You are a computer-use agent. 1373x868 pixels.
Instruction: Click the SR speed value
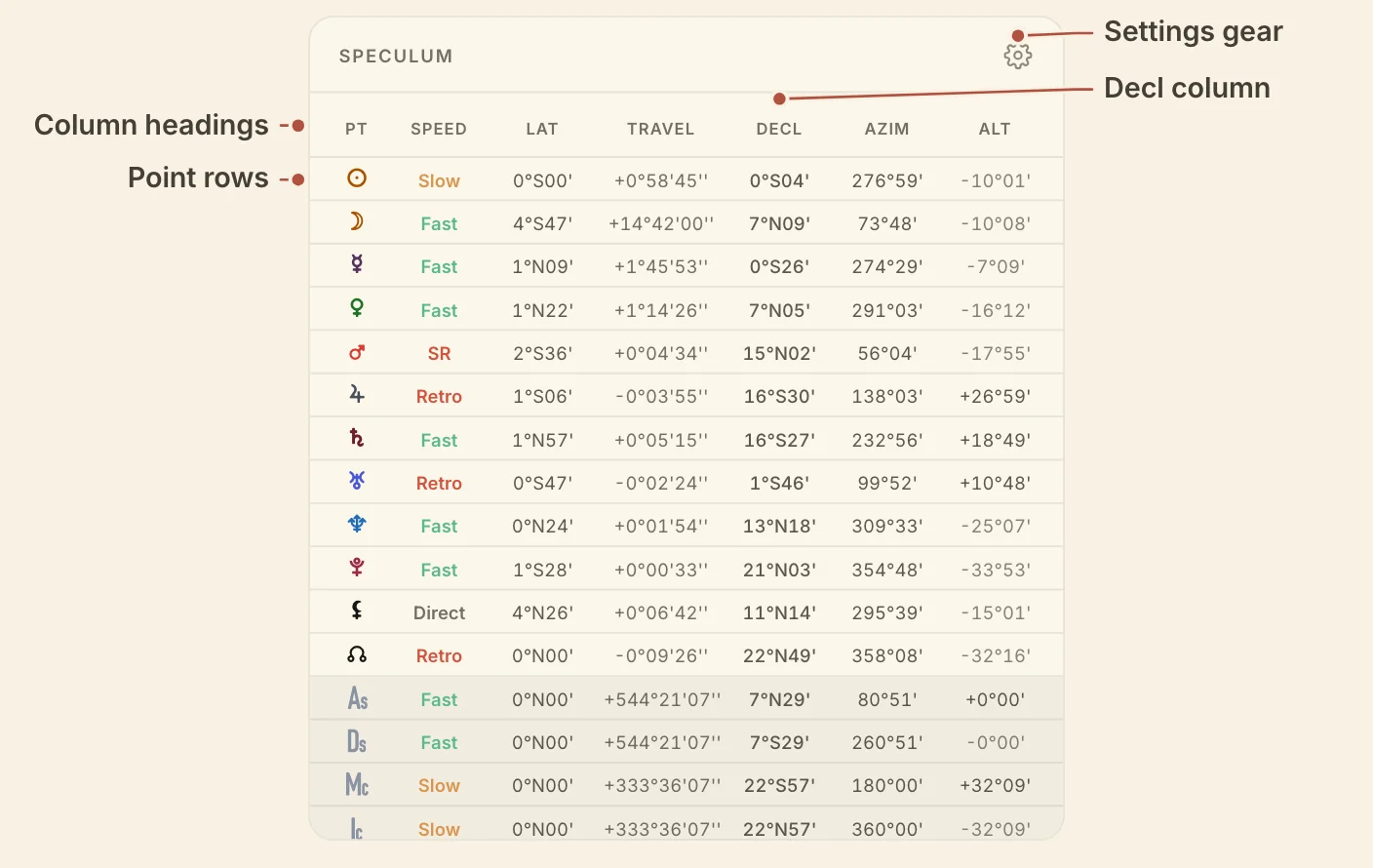[439, 354]
